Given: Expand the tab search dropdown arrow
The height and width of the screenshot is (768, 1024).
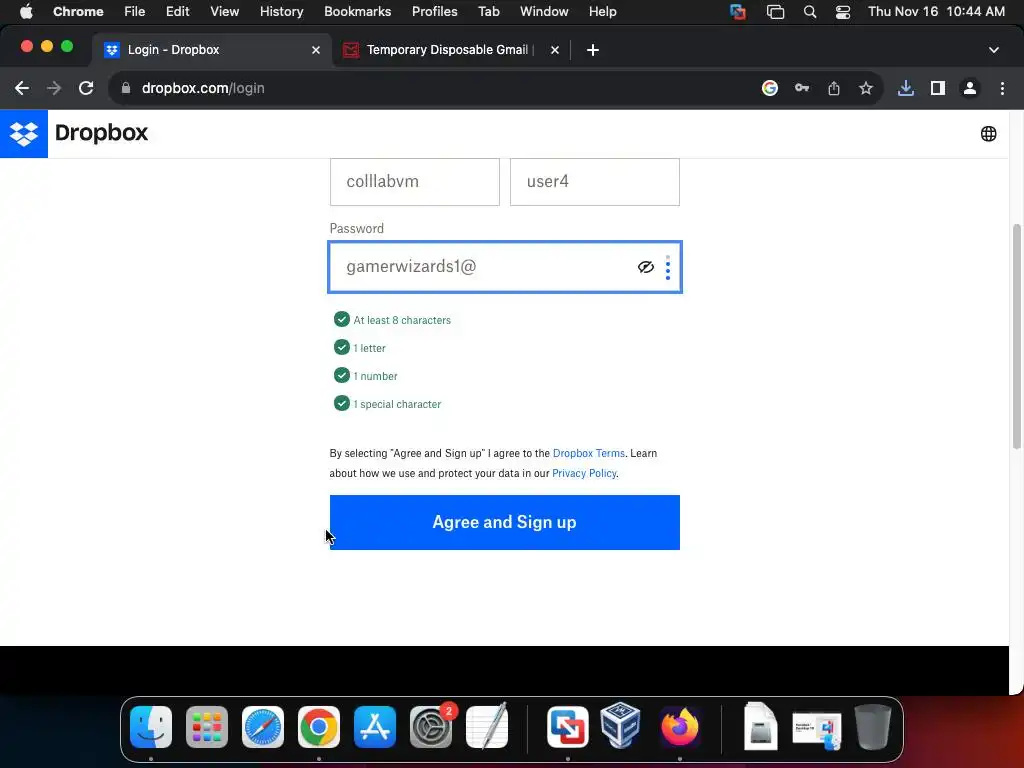Looking at the screenshot, I should click(993, 50).
